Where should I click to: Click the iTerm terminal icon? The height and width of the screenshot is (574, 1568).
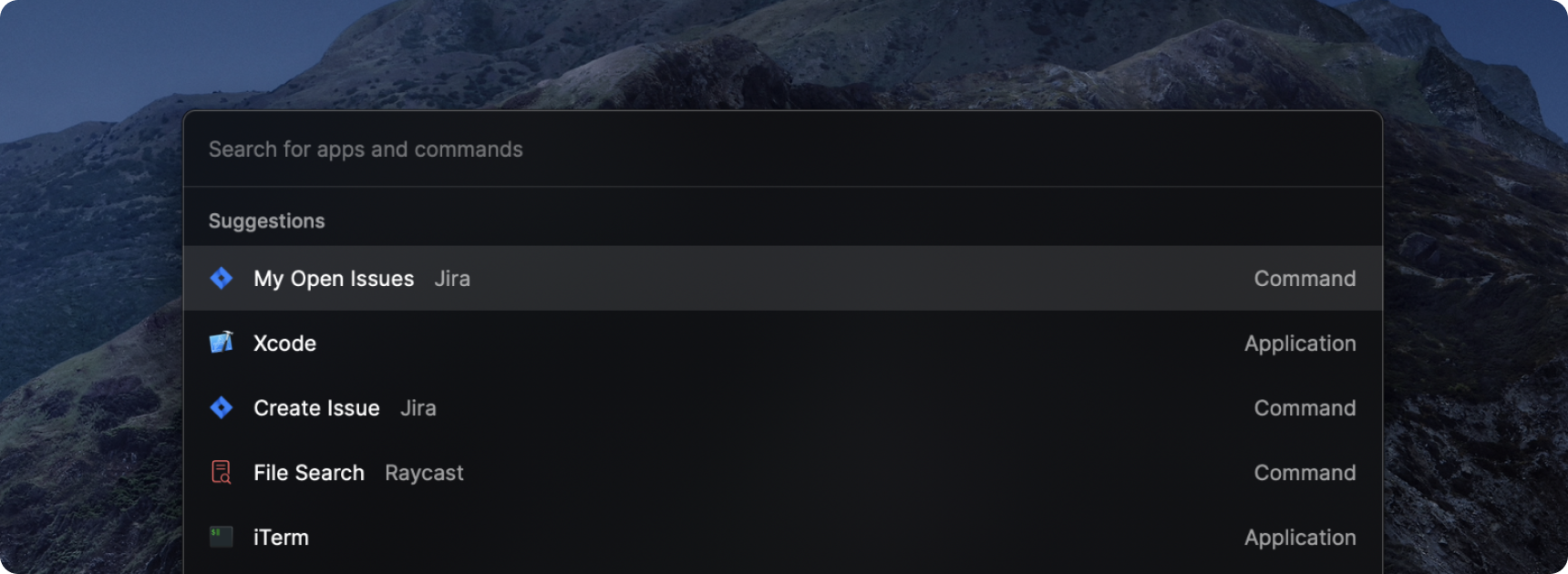pos(222,537)
